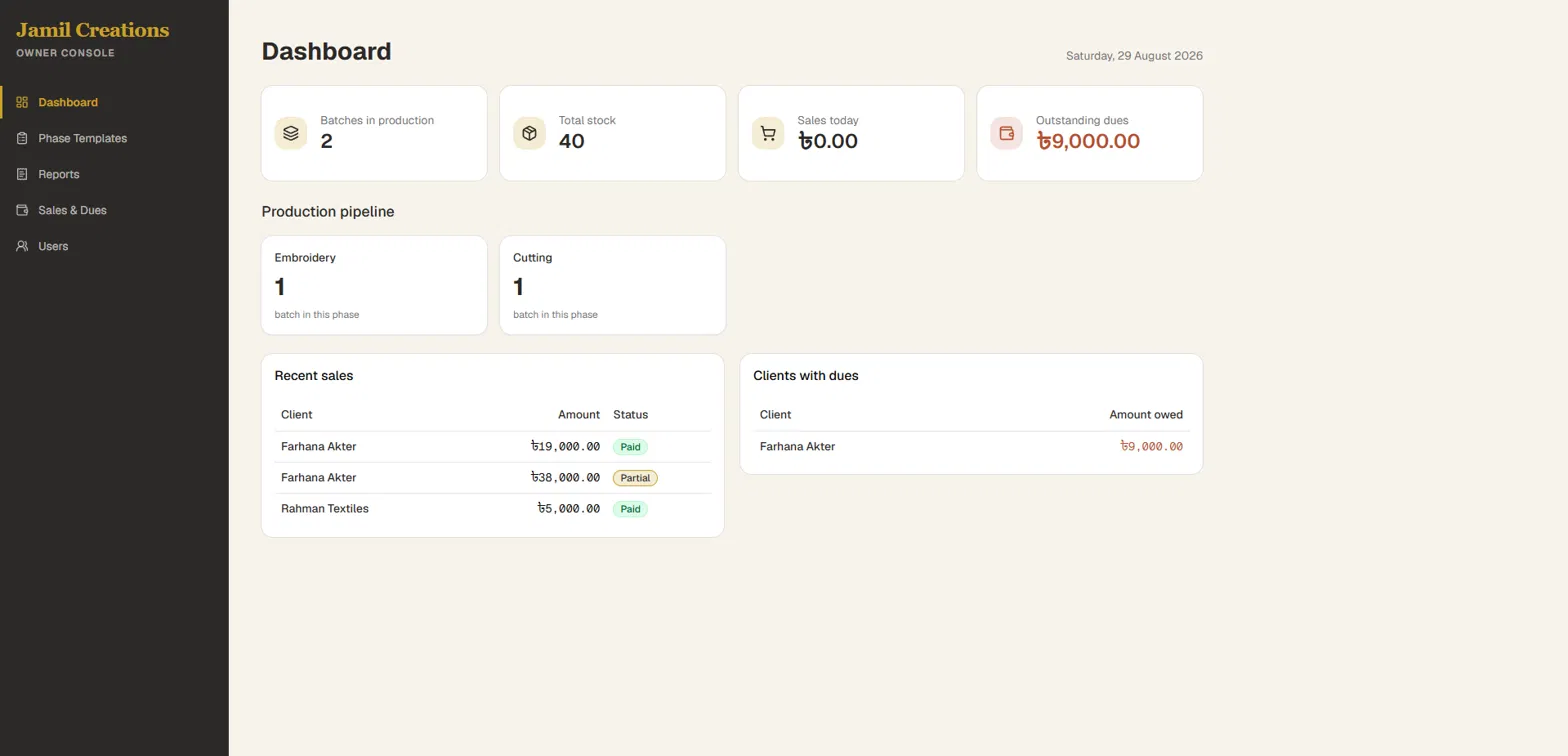The image size is (1568, 756).
Task: Click the Reports document icon
Action: click(22, 174)
